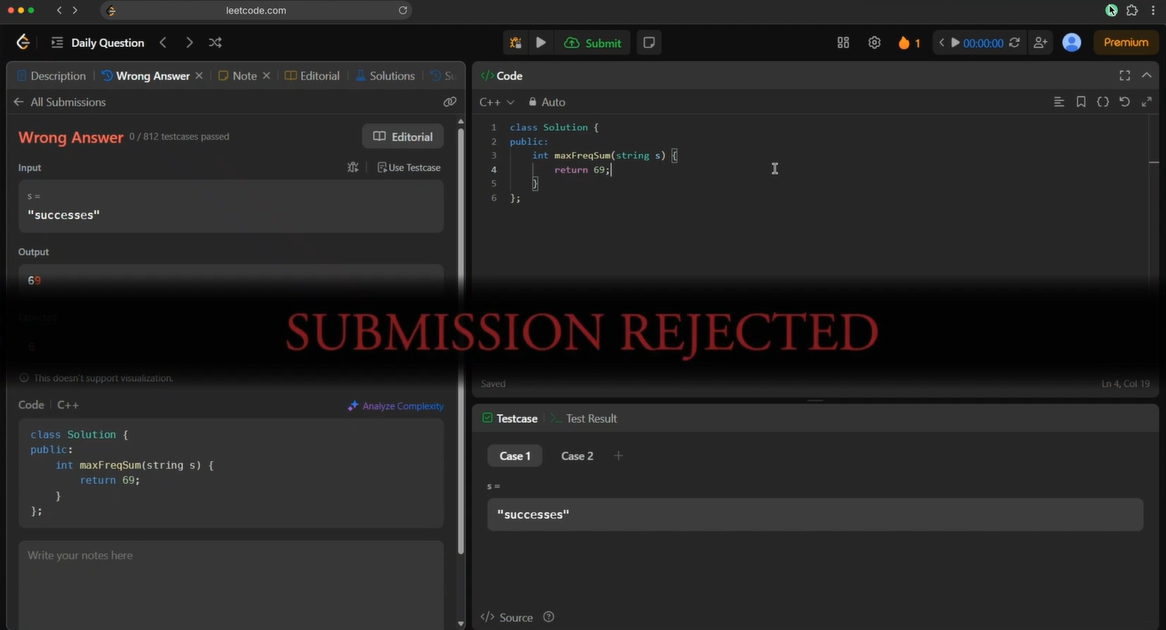1166x630 pixels.
Task: Collapse the timer panel with left chevron
Action: click(x=941, y=43)
